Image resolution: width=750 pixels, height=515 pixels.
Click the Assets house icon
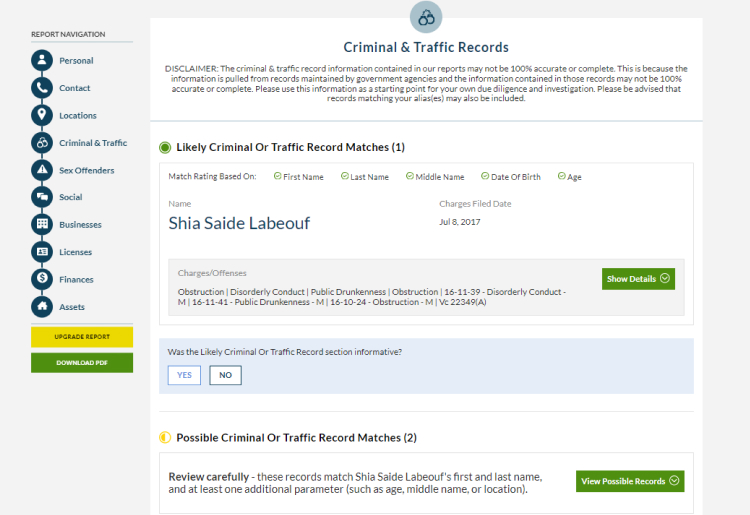click(42, 307)
